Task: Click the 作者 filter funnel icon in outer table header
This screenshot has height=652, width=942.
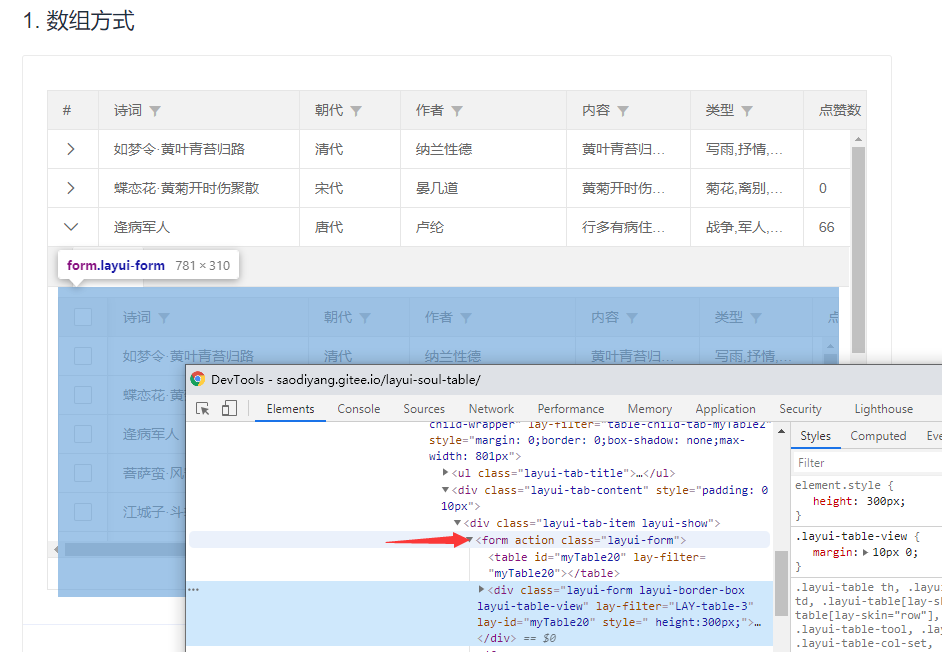Action: (x=457, y=111)
